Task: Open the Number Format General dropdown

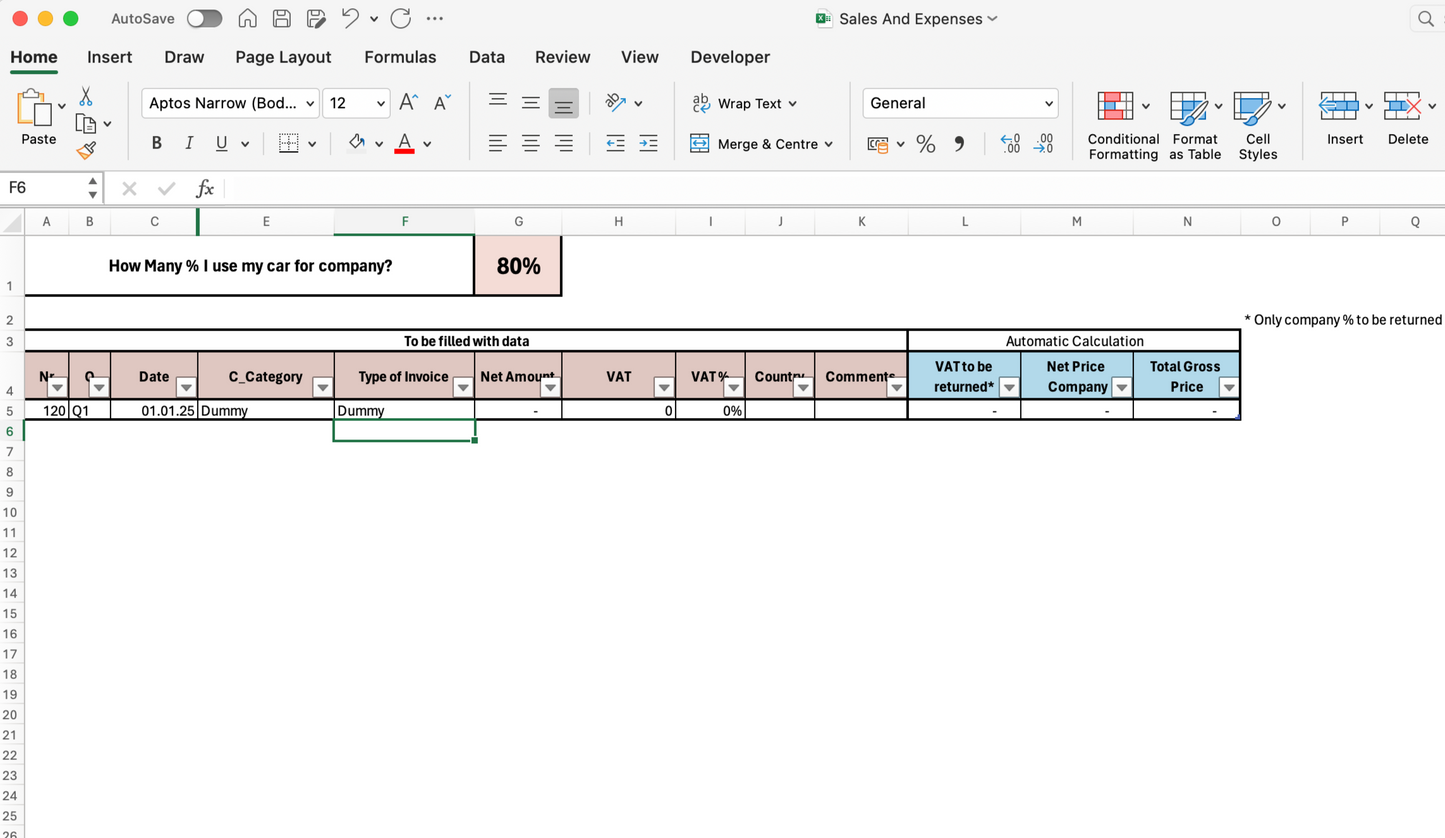Action: click(x=959, y=103)
